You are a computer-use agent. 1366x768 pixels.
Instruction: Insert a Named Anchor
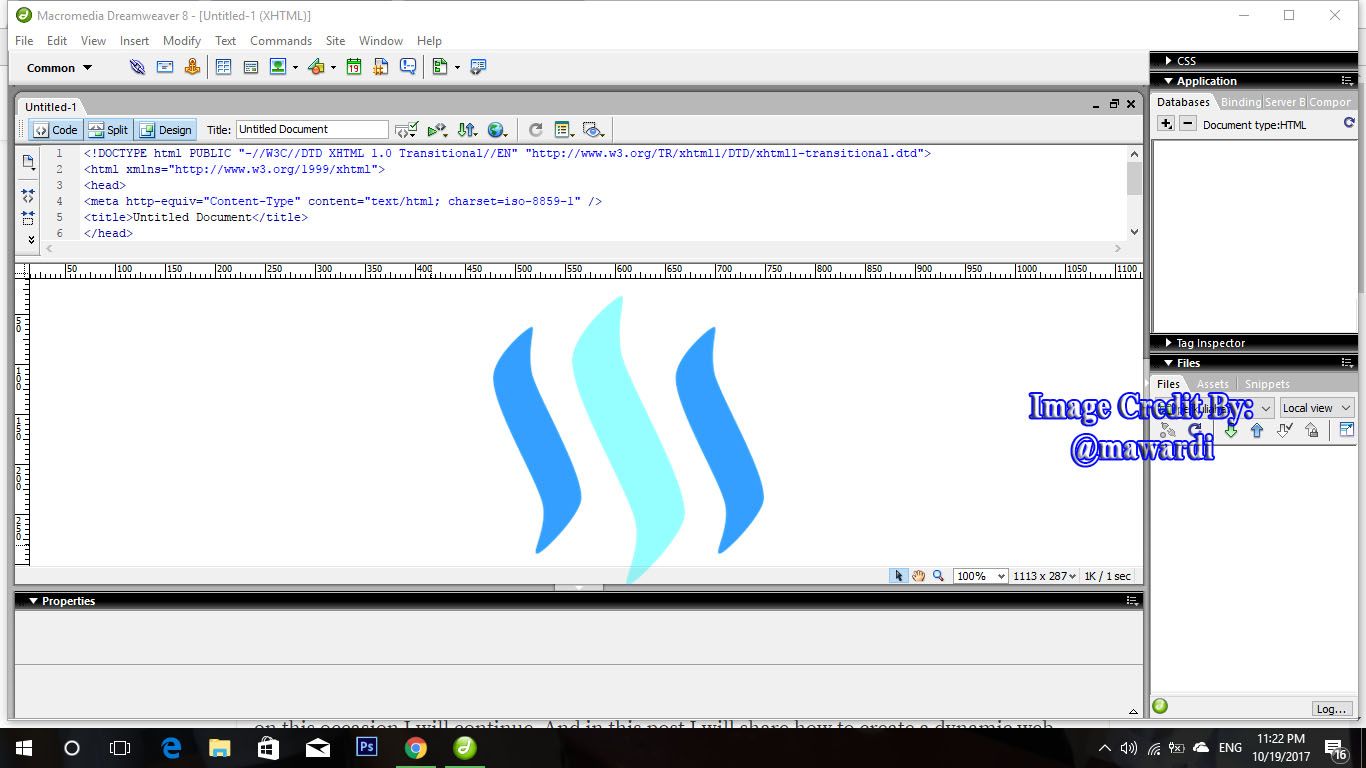click(192, 67)
